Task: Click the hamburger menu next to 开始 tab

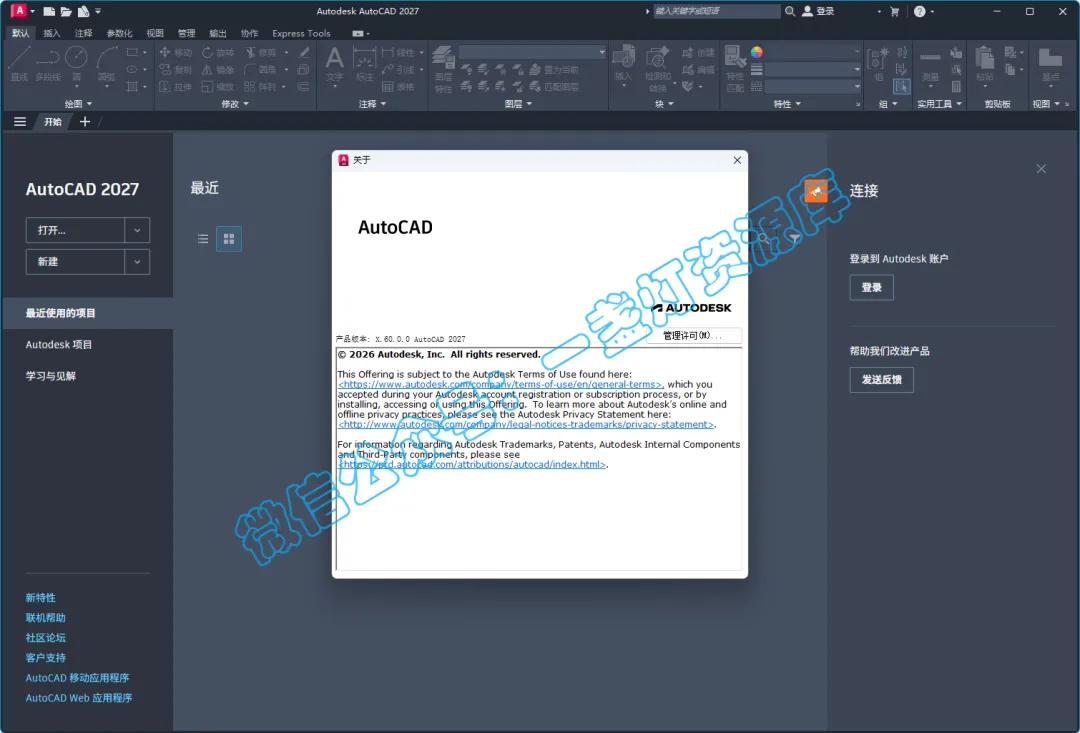Action: (20, 122)
